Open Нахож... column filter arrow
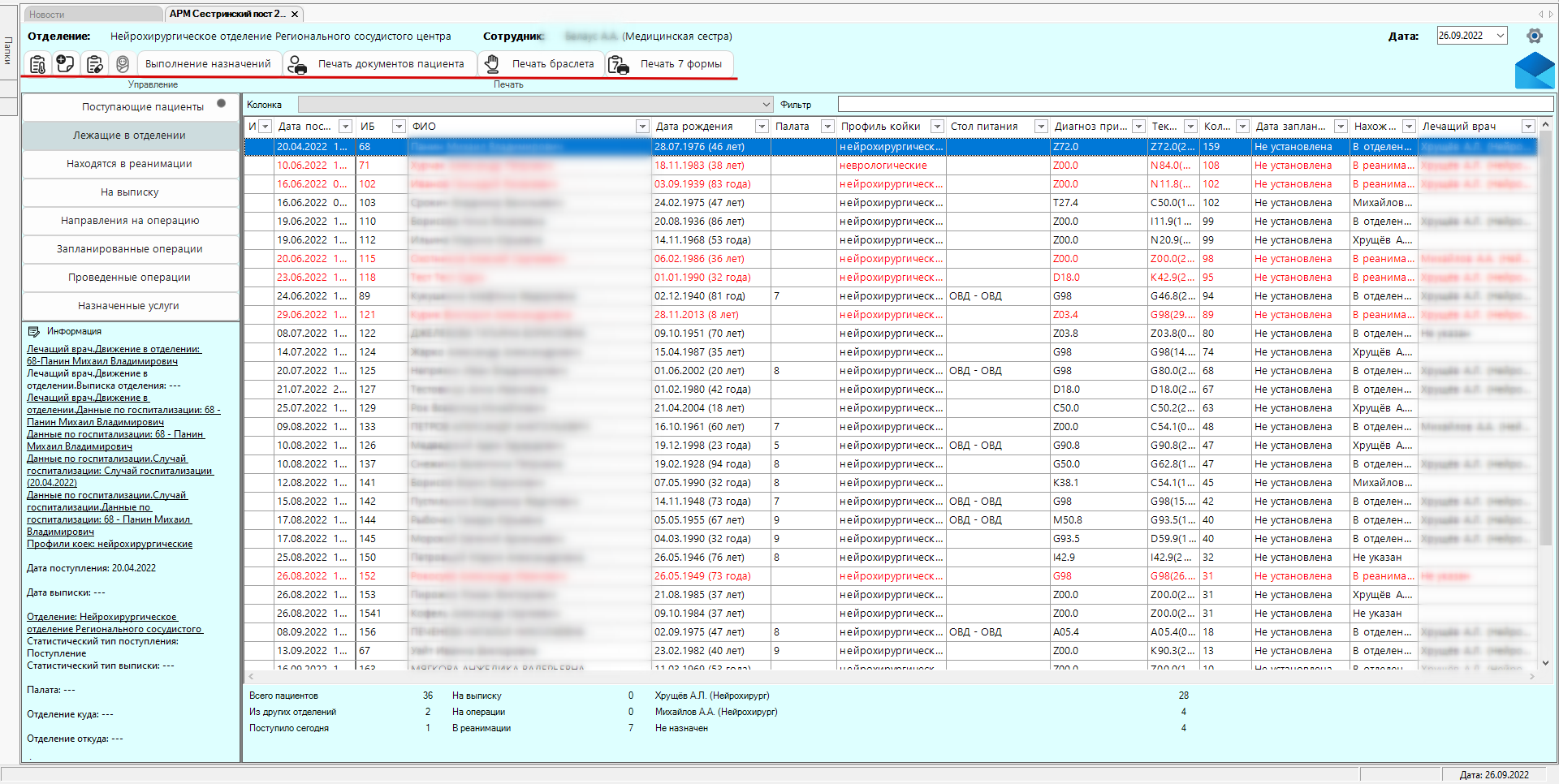1559x784 pixels. pyautogui.click(x=1409, y=127)
